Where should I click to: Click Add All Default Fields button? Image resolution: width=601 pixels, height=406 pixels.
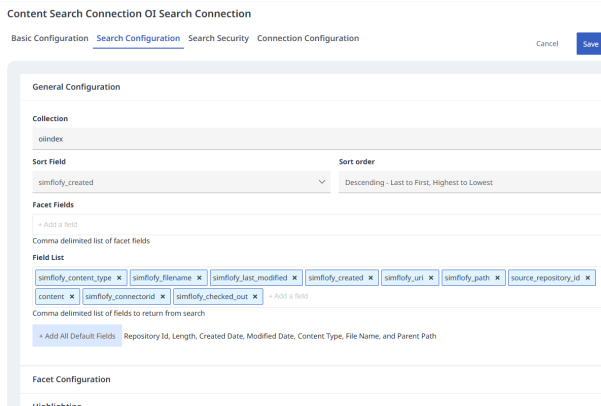coord(77,336)
